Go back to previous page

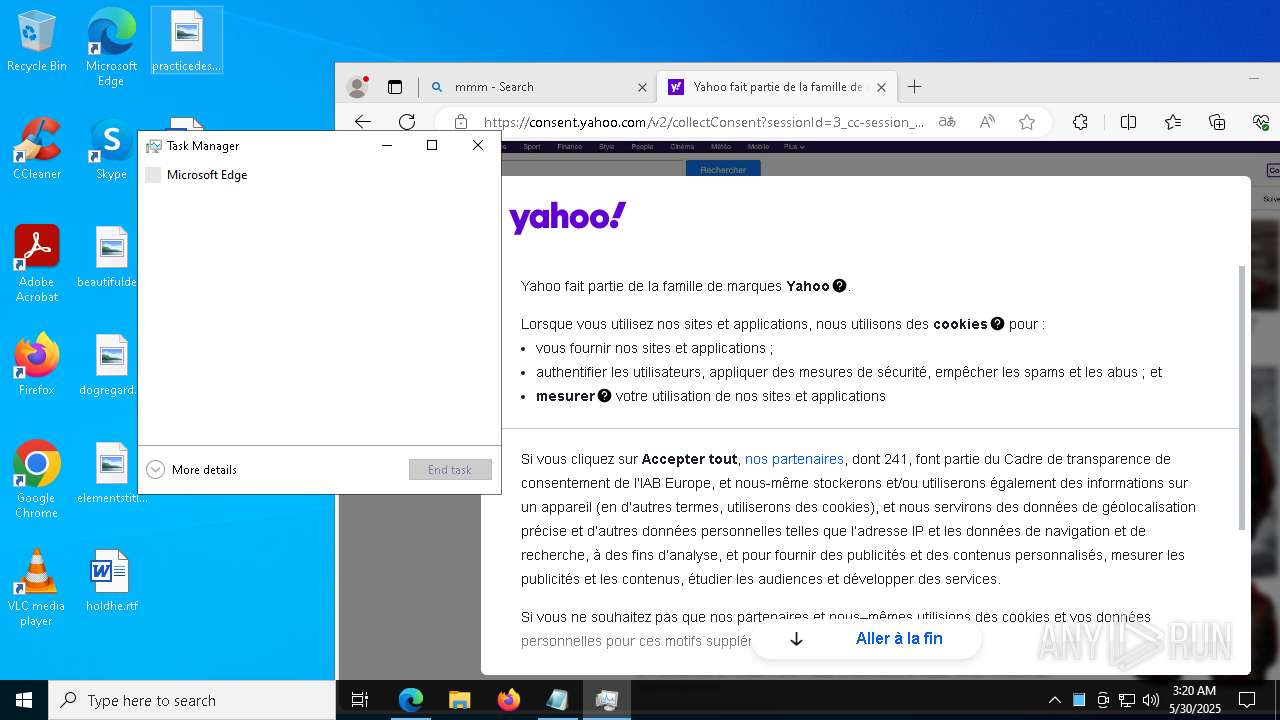tap(363, 122)
